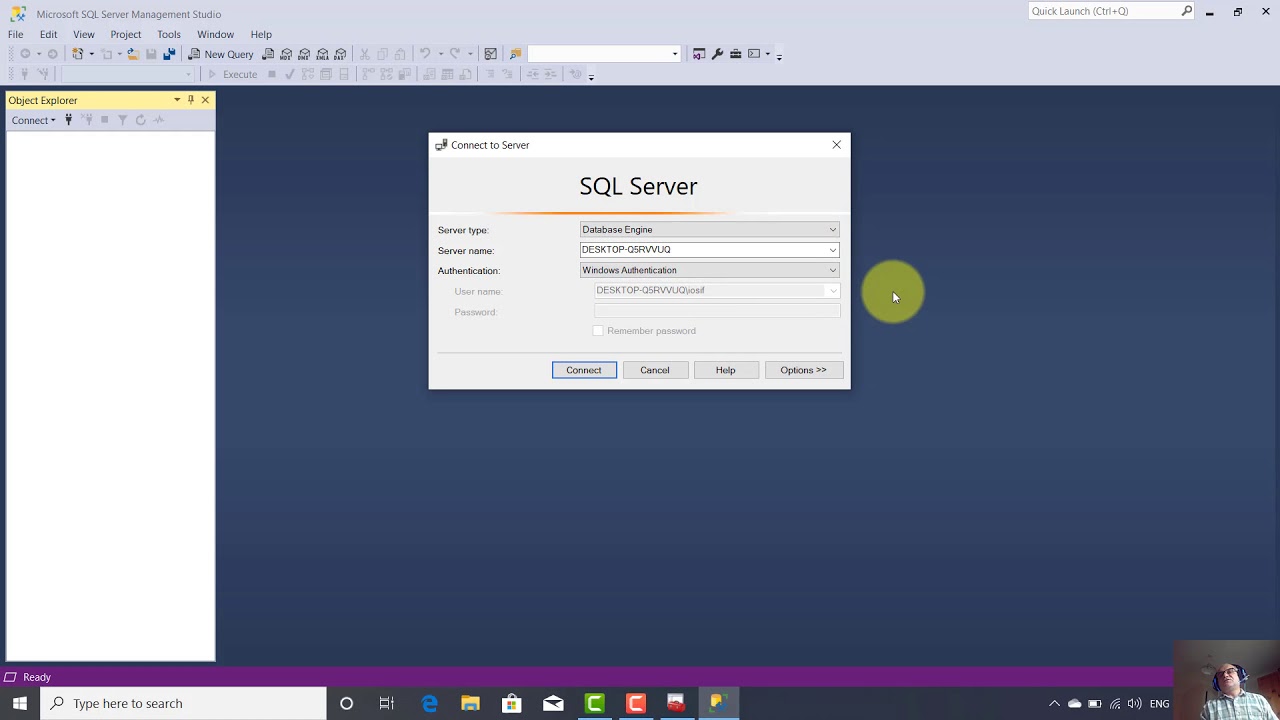Open the Connect dropdown in Object Explorer

tap(33, 120)
